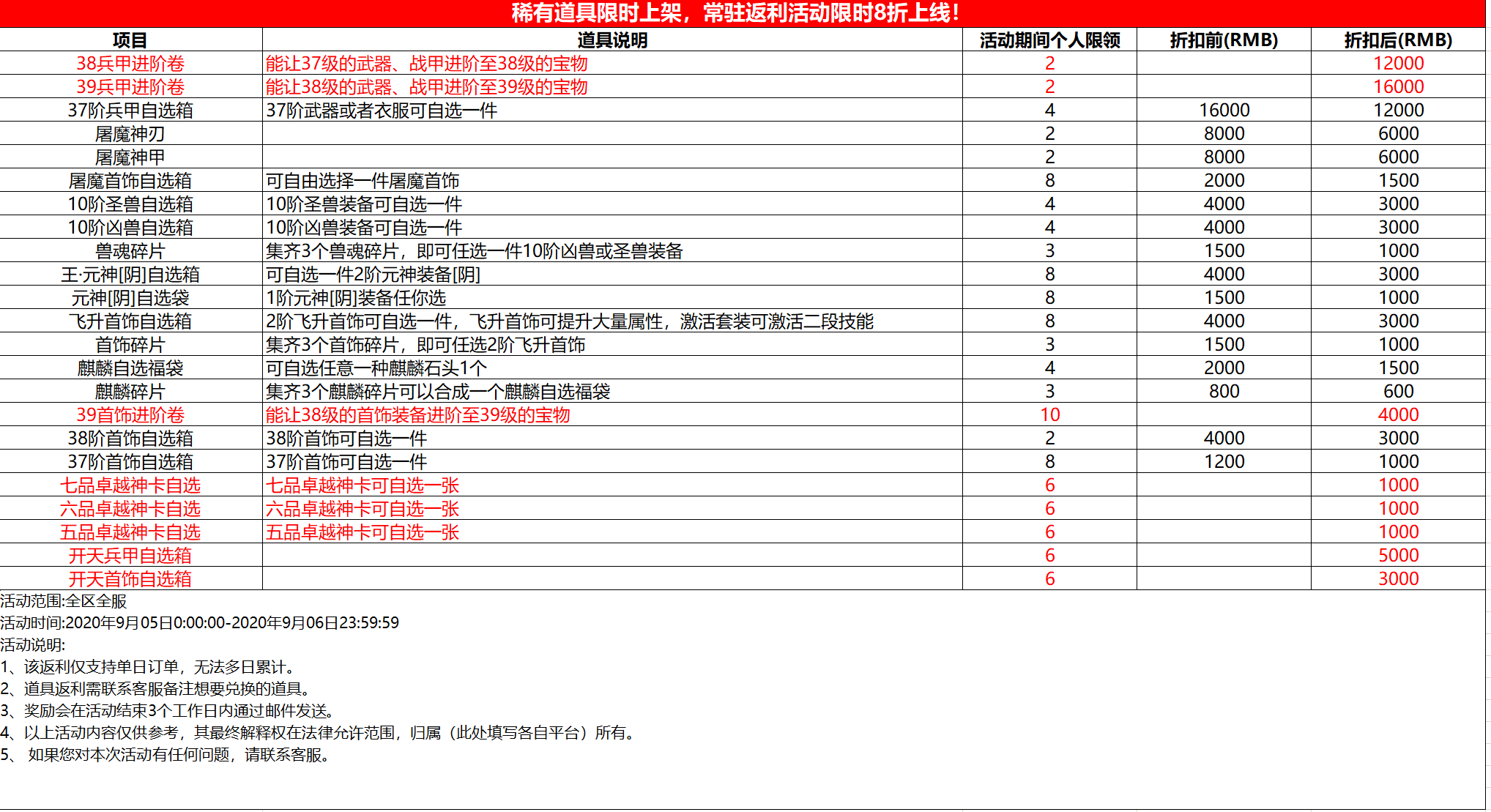
Task: Click description 能让38级的首饰装备进阶至39级的宝物
Action: pyautogui.click(x=418, y=414)
